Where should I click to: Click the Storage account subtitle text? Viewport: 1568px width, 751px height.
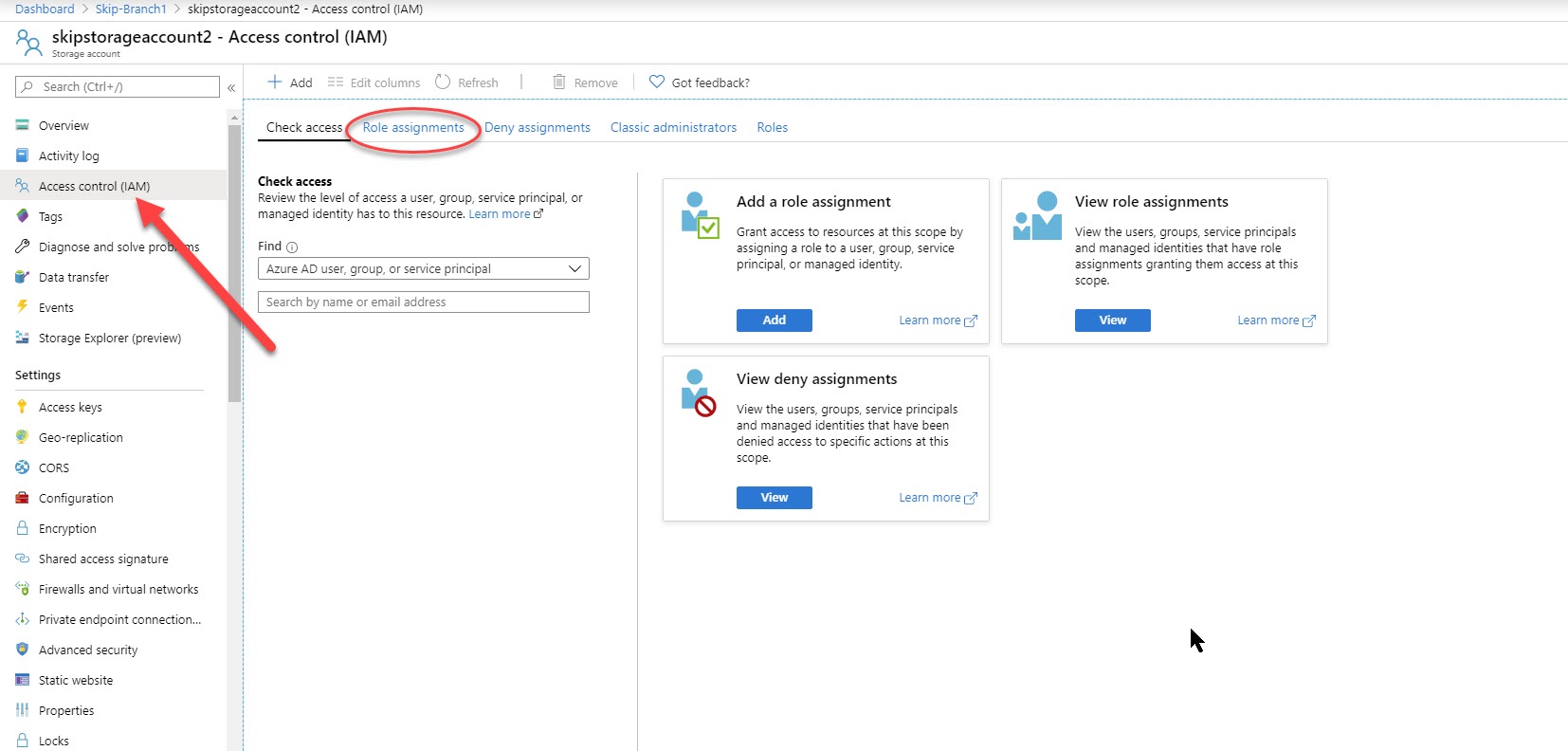(x=86, y=54)
